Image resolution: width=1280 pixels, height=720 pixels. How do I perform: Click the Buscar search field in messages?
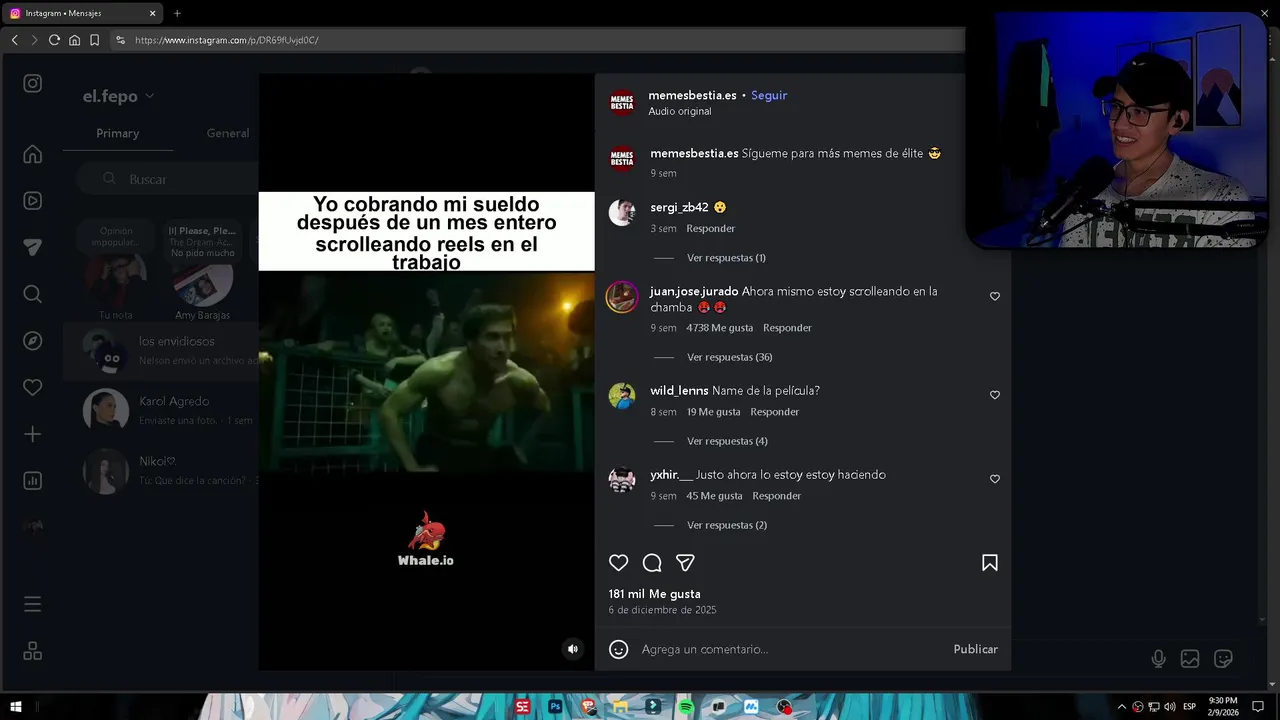coord(168,179)
